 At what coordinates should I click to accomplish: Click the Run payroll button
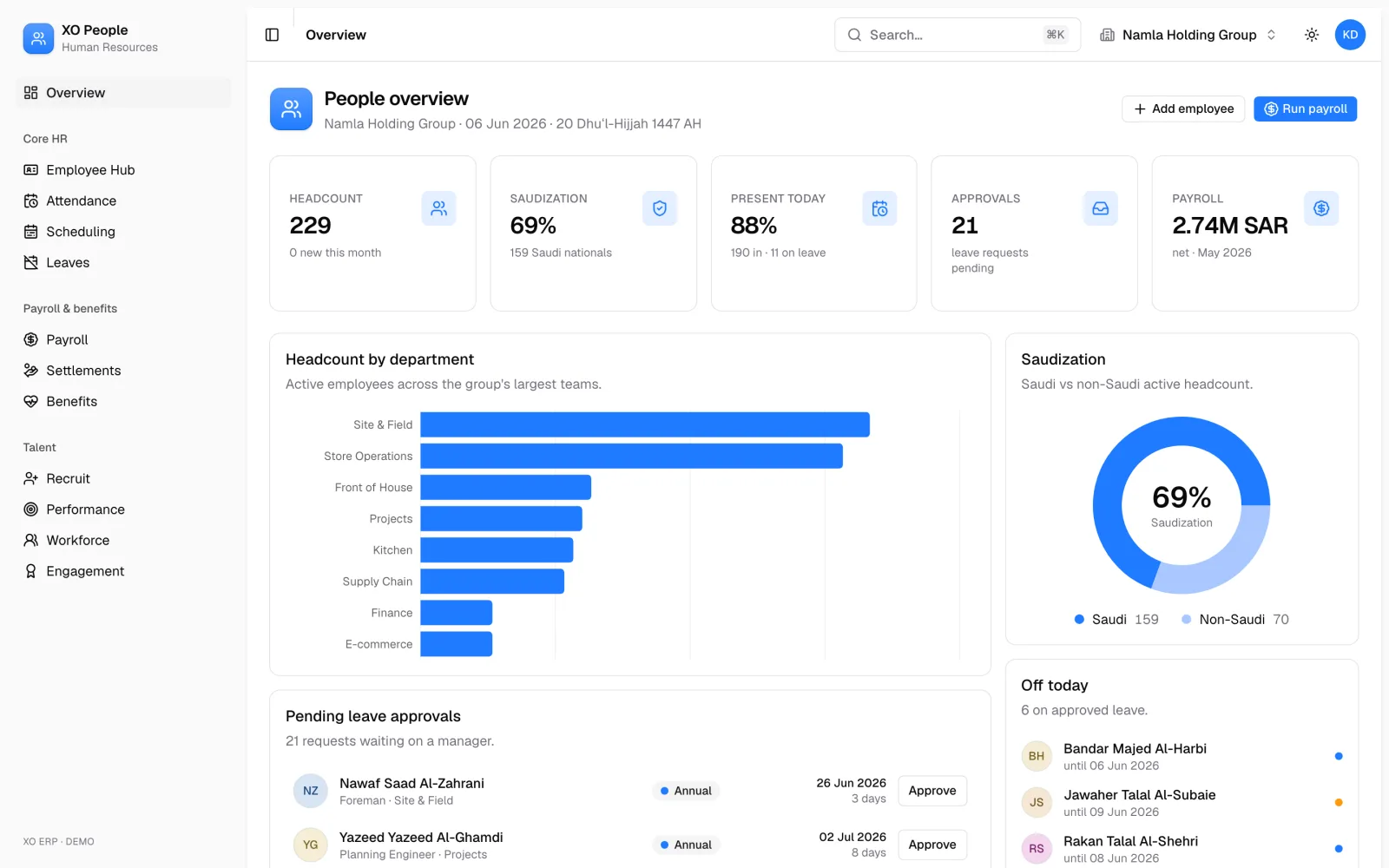pyautogui.click(x=1305, y=108)
